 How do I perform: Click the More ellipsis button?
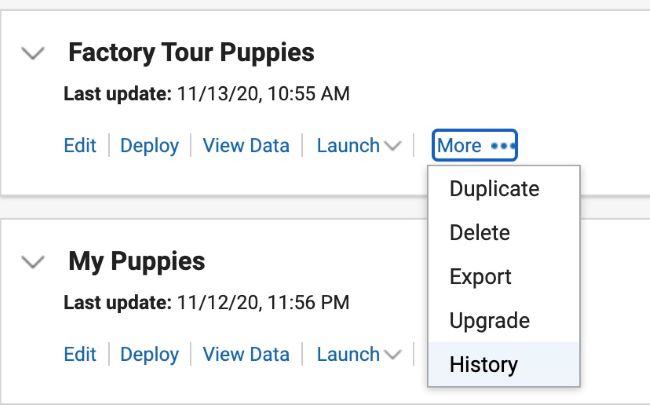[x=475, y=146]
